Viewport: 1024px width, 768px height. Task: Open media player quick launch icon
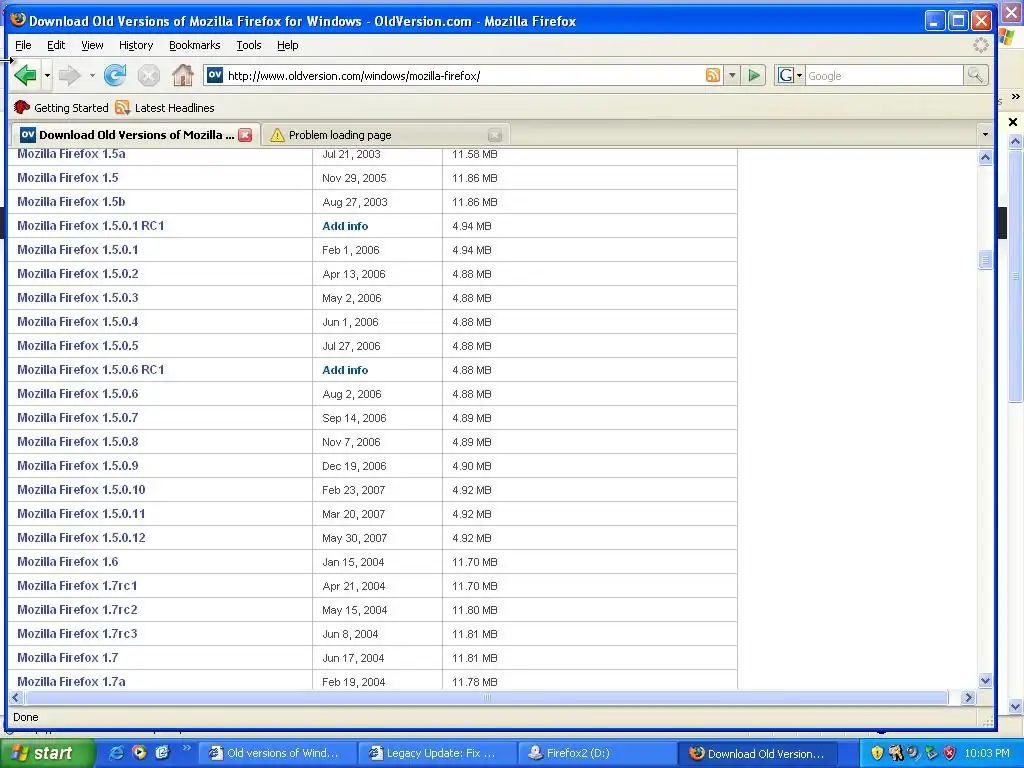(x=139, y=753)
